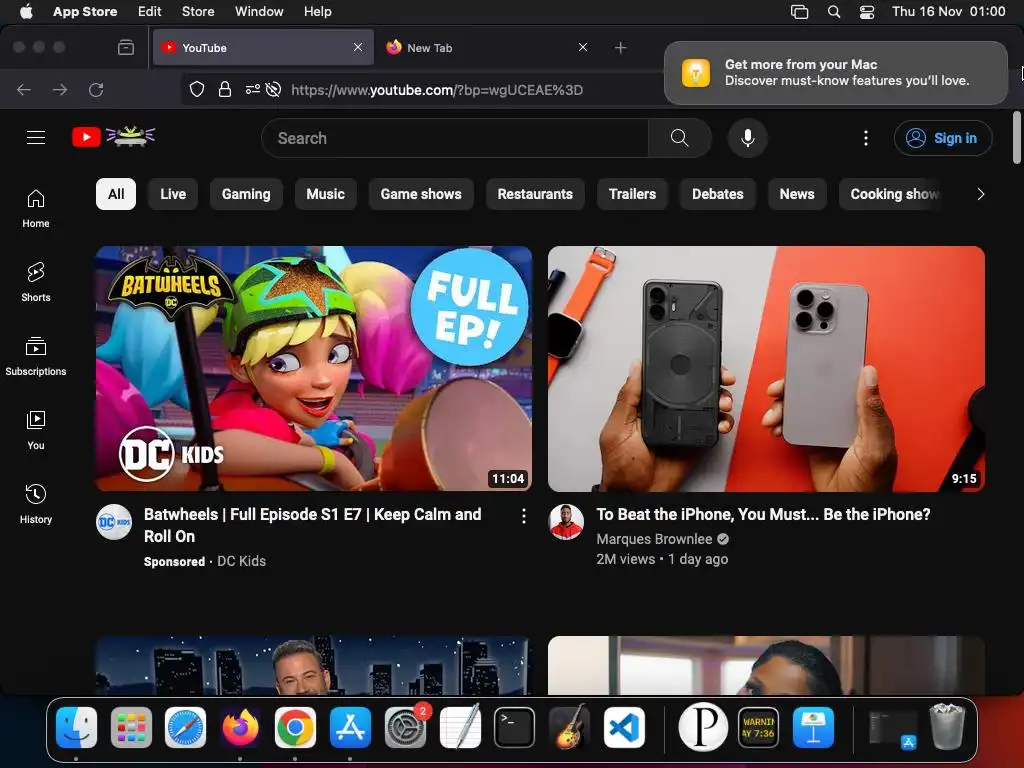The image size is (1024, 768).
Task: Open Spotlight search in menu bar
Action: tap(834, 11)
